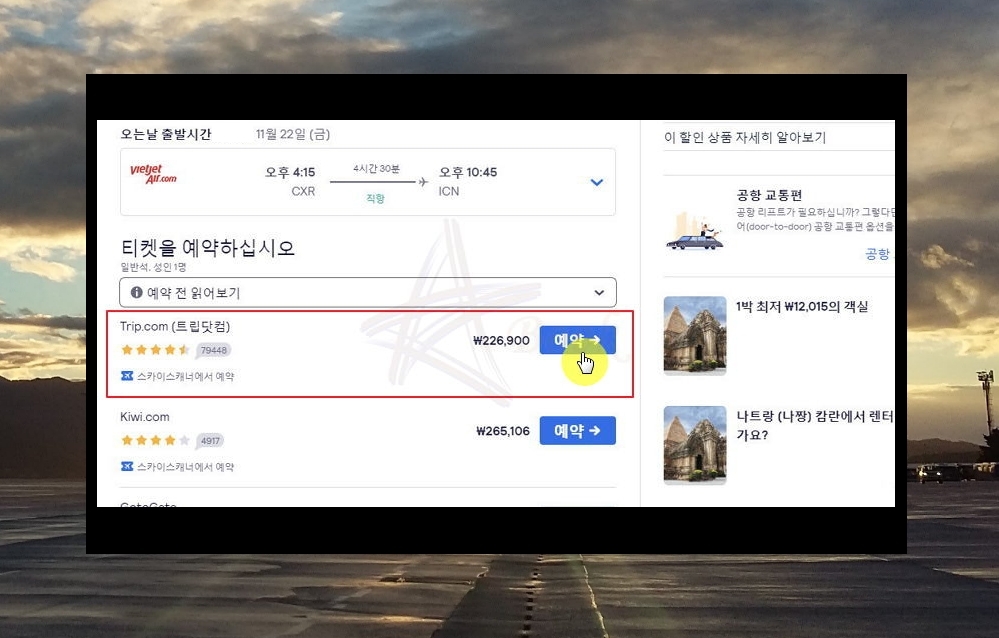The width and height of the screenshot is (999, 638).
Task: Click '이 할인 상품 자세히 알아보기' heading
Action: (745, 137)
